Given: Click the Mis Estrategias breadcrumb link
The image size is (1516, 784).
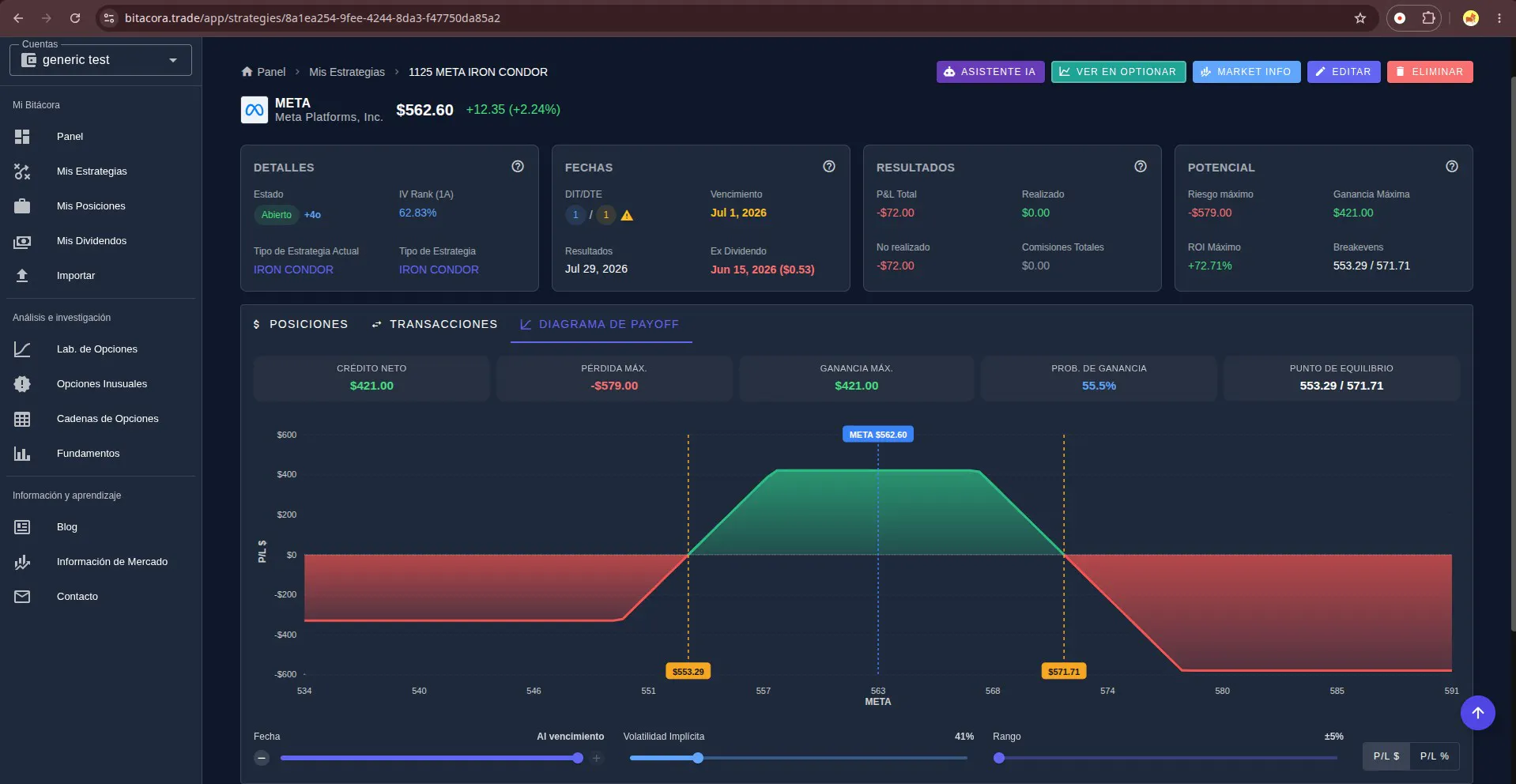Looking at the screenshot, I should click(347, 72).
